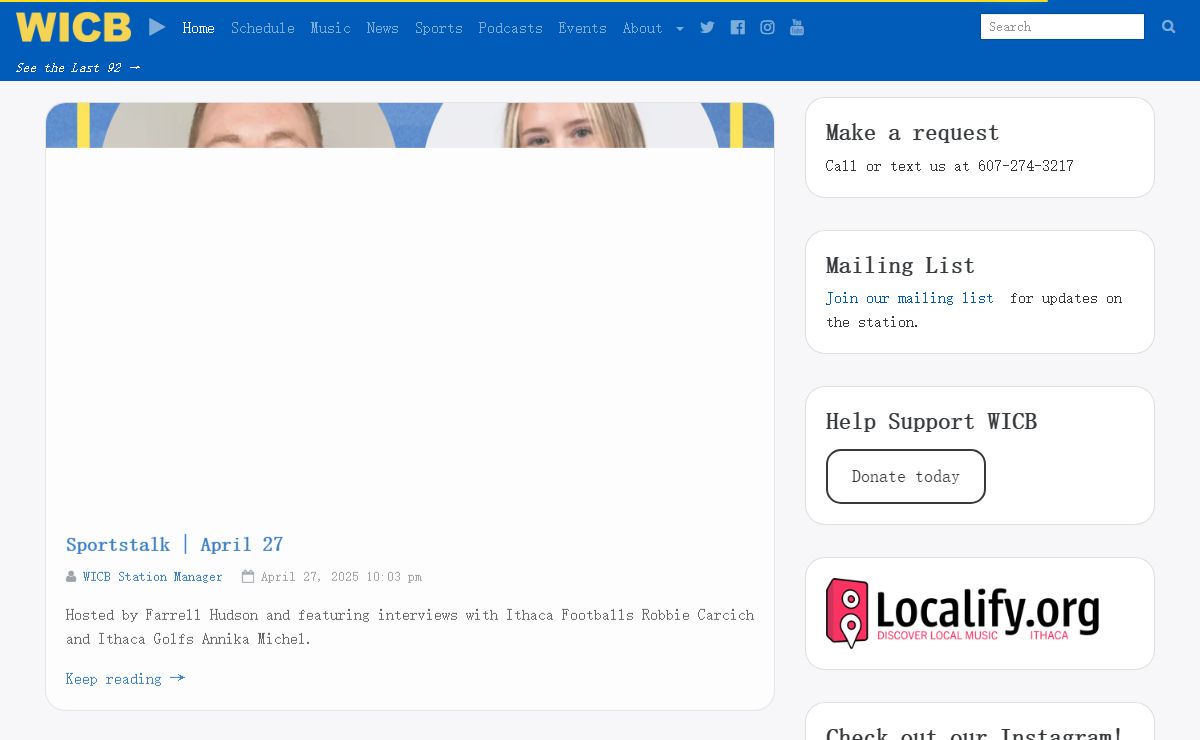Click the Make a request heading
Screen dimensions: 1200x740
[x=912, y=132]
